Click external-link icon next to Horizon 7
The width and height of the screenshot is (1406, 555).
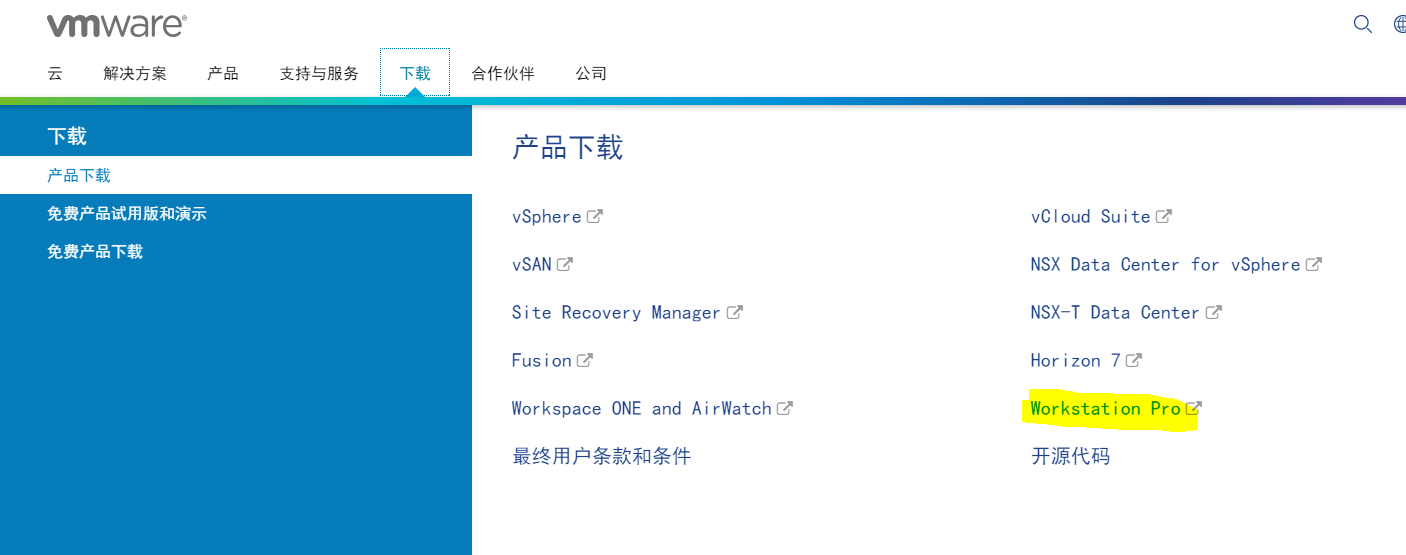[1133, 360]
